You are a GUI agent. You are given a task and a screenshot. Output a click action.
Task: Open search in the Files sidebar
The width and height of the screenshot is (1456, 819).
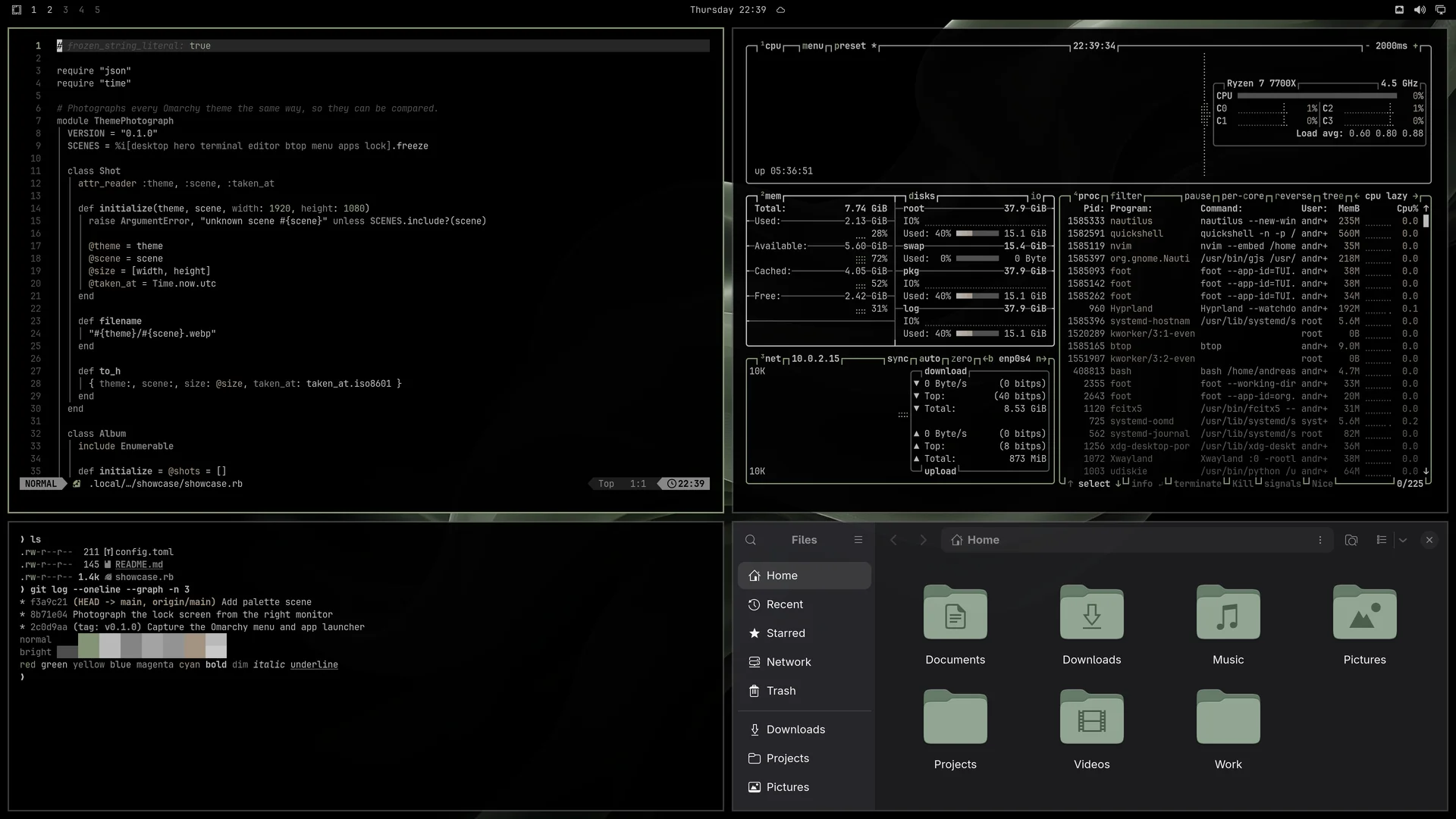[x=751, y=540]
